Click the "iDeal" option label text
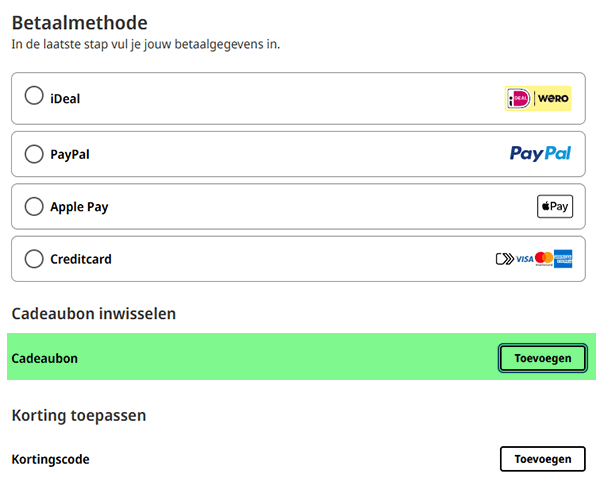Screen dimensions: 600x501 pyautogui.click(x=65, y=99)
